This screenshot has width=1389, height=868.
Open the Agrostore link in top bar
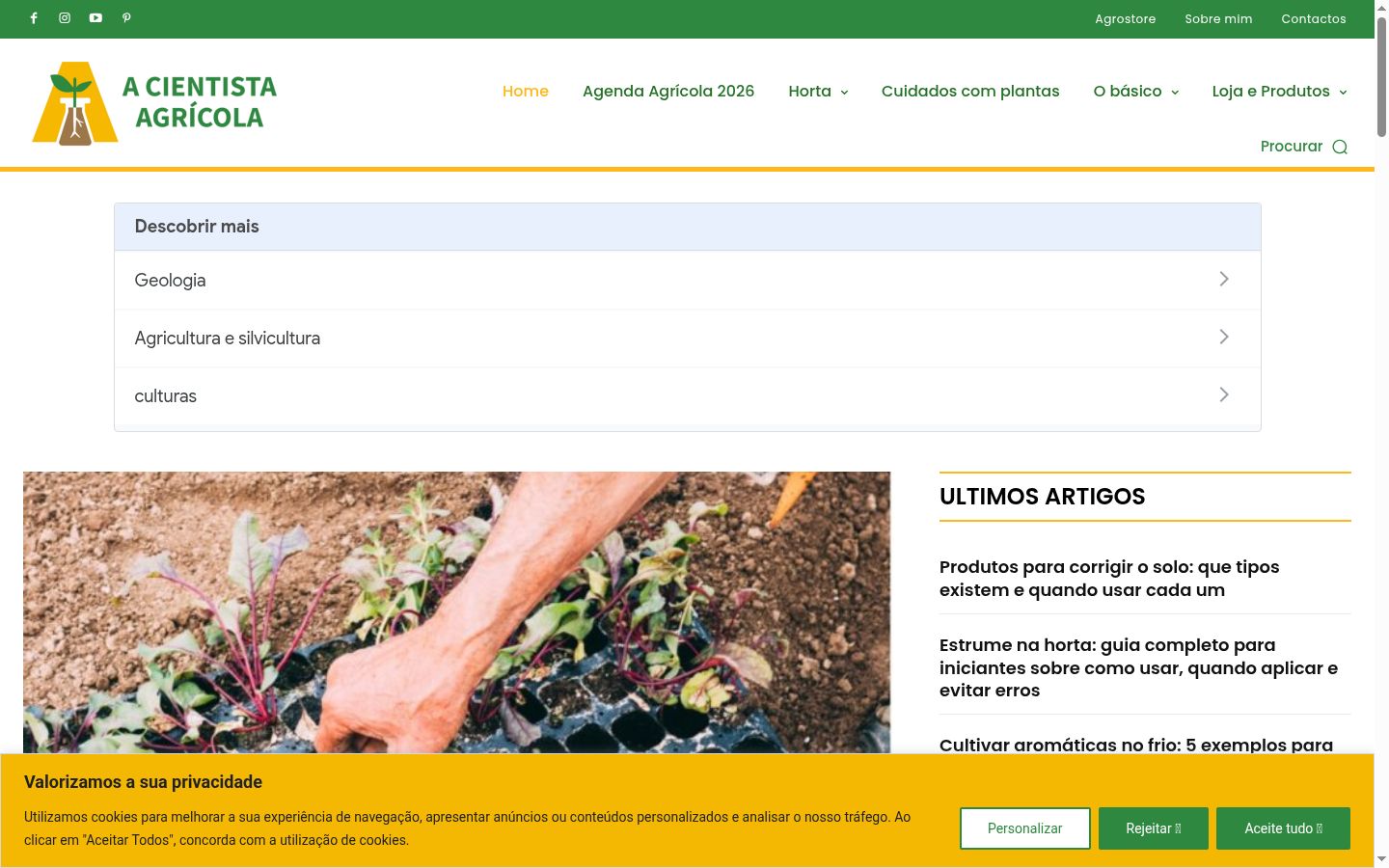click(1125, 18)
